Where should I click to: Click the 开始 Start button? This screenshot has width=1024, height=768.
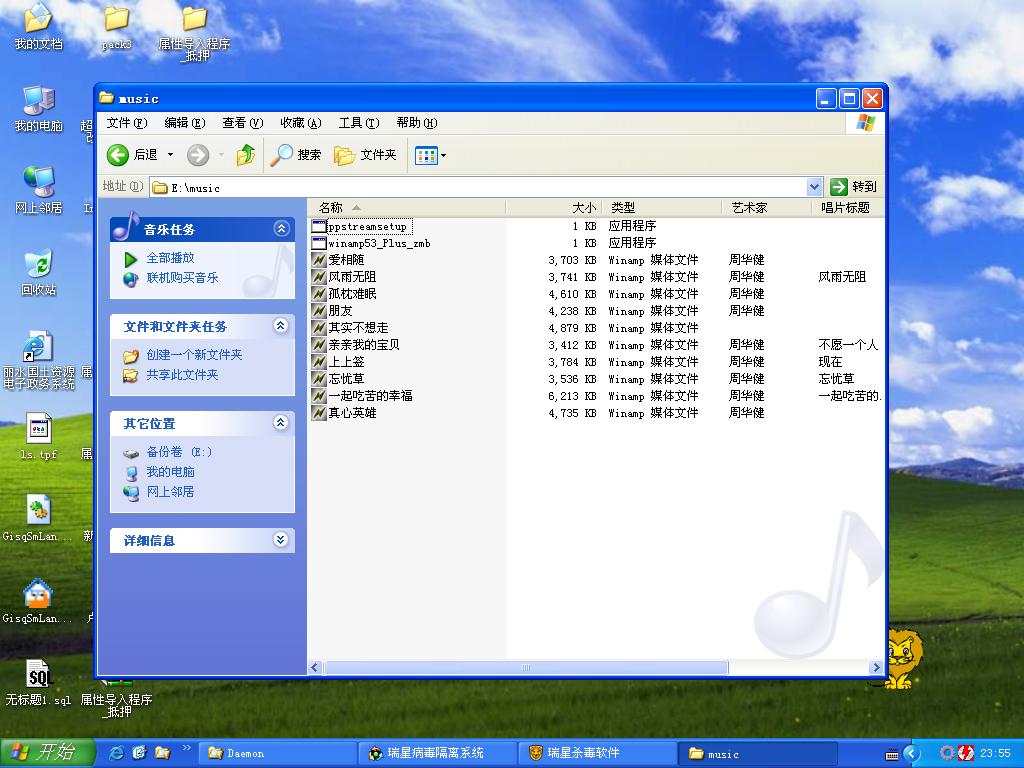[x=47, y=753]
